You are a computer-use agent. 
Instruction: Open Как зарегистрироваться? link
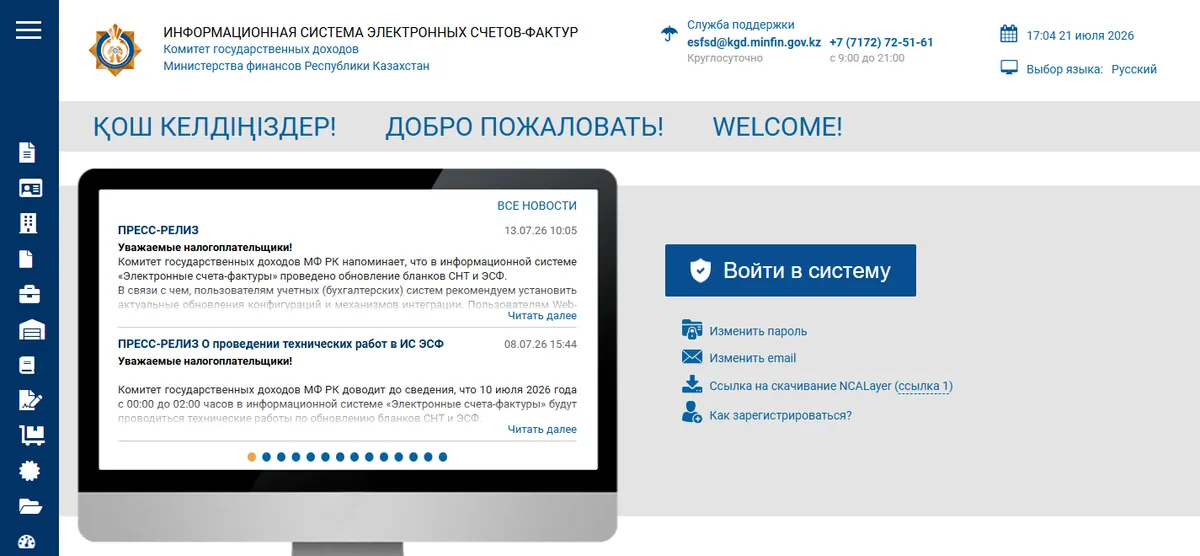[x=780, y=415]
